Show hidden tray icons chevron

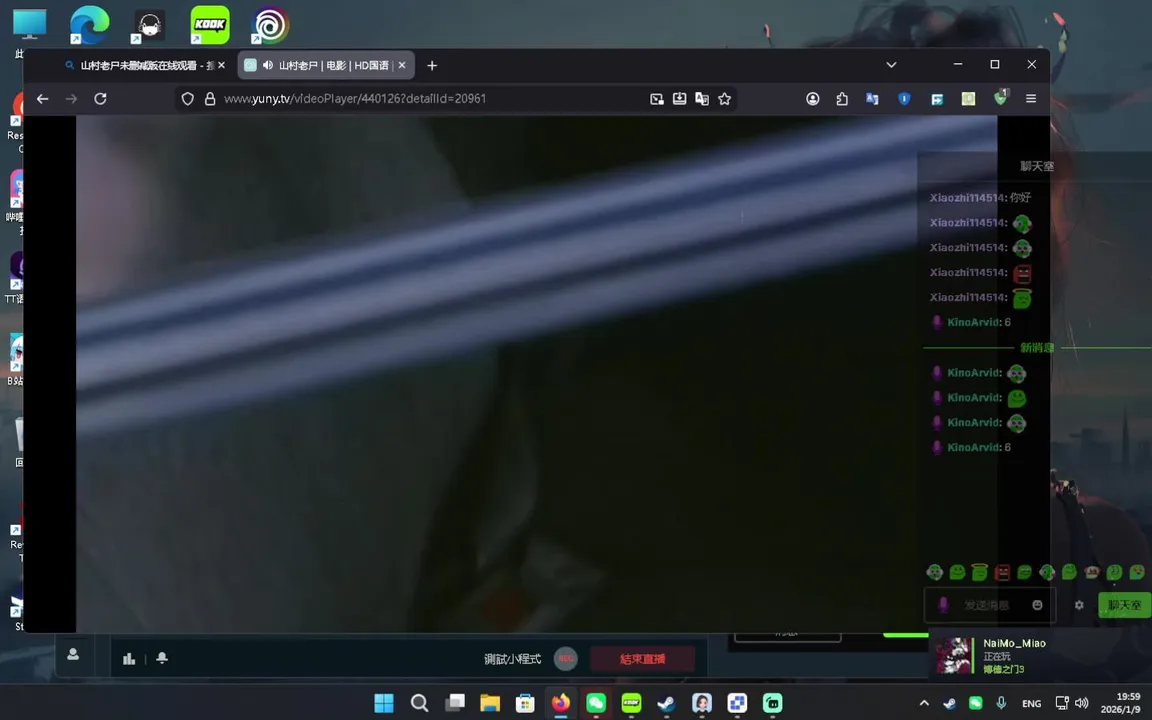pos(924,703)
